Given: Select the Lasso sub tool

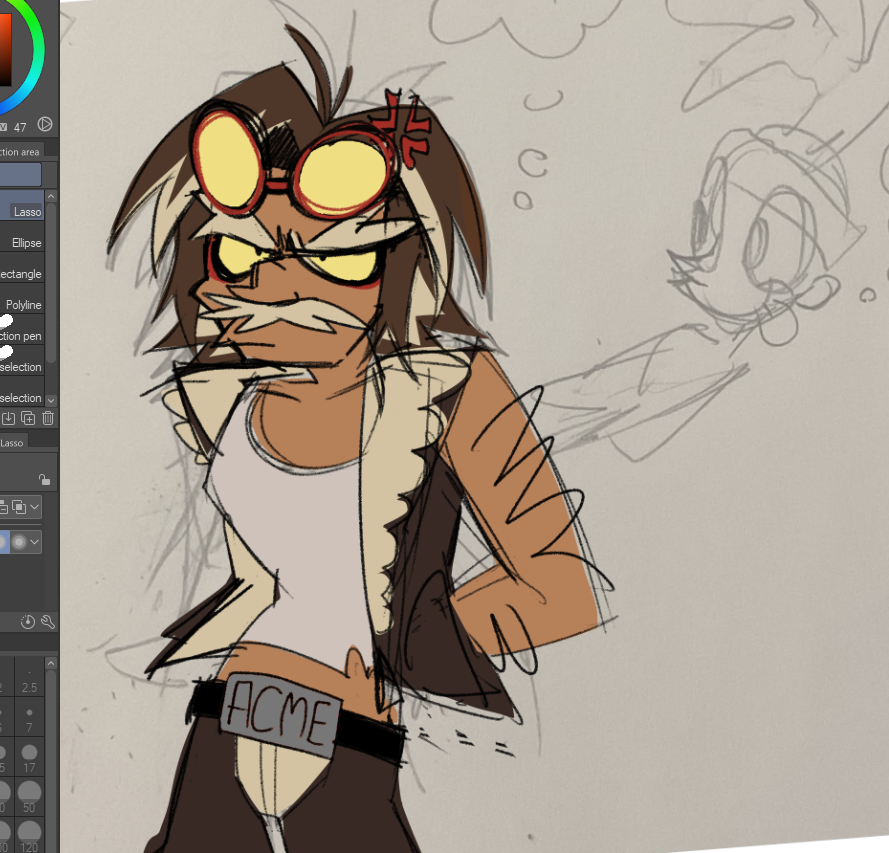Looking at the screenshot, I should coord(22,205).
